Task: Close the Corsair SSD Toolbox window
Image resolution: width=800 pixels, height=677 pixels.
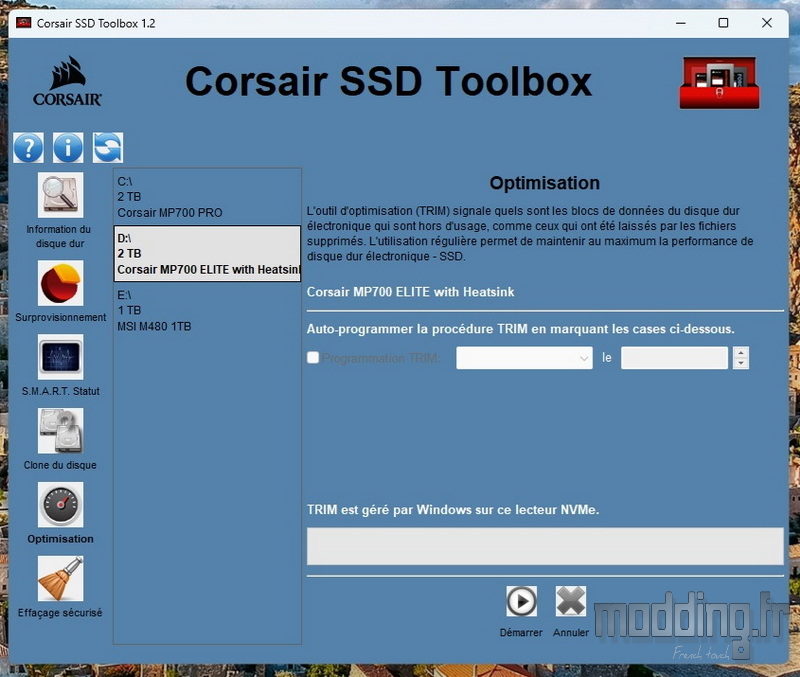Action: 766,23
